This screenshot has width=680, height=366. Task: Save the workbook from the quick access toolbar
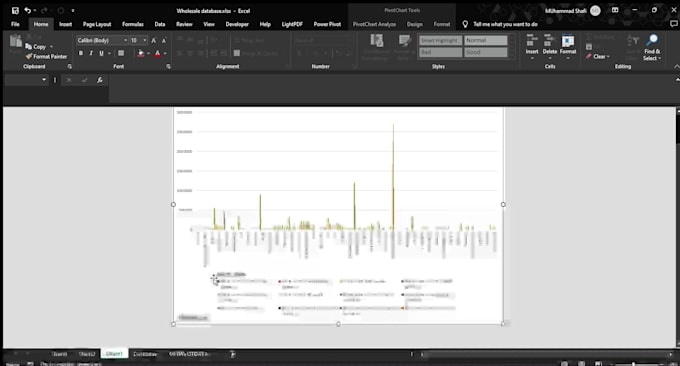click(15, 10)
